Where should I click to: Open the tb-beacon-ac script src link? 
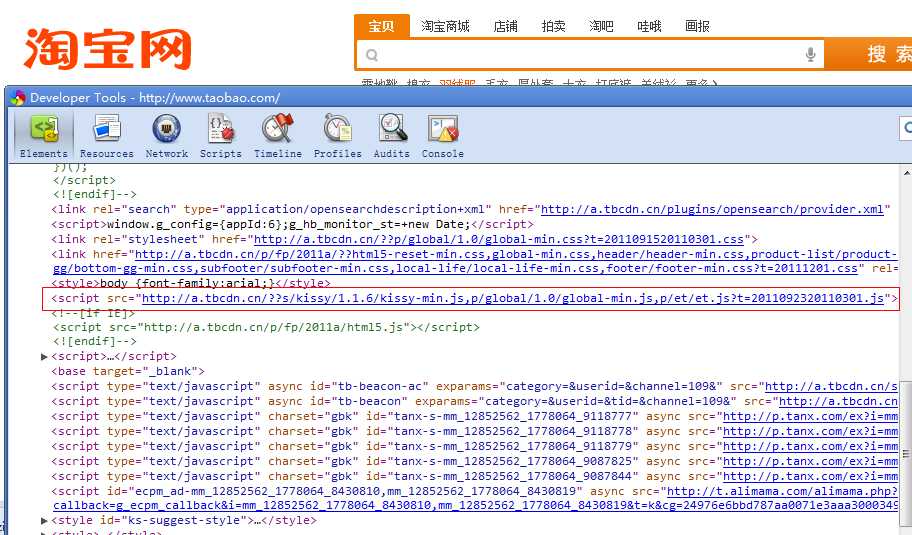click(x=831, y=386)
